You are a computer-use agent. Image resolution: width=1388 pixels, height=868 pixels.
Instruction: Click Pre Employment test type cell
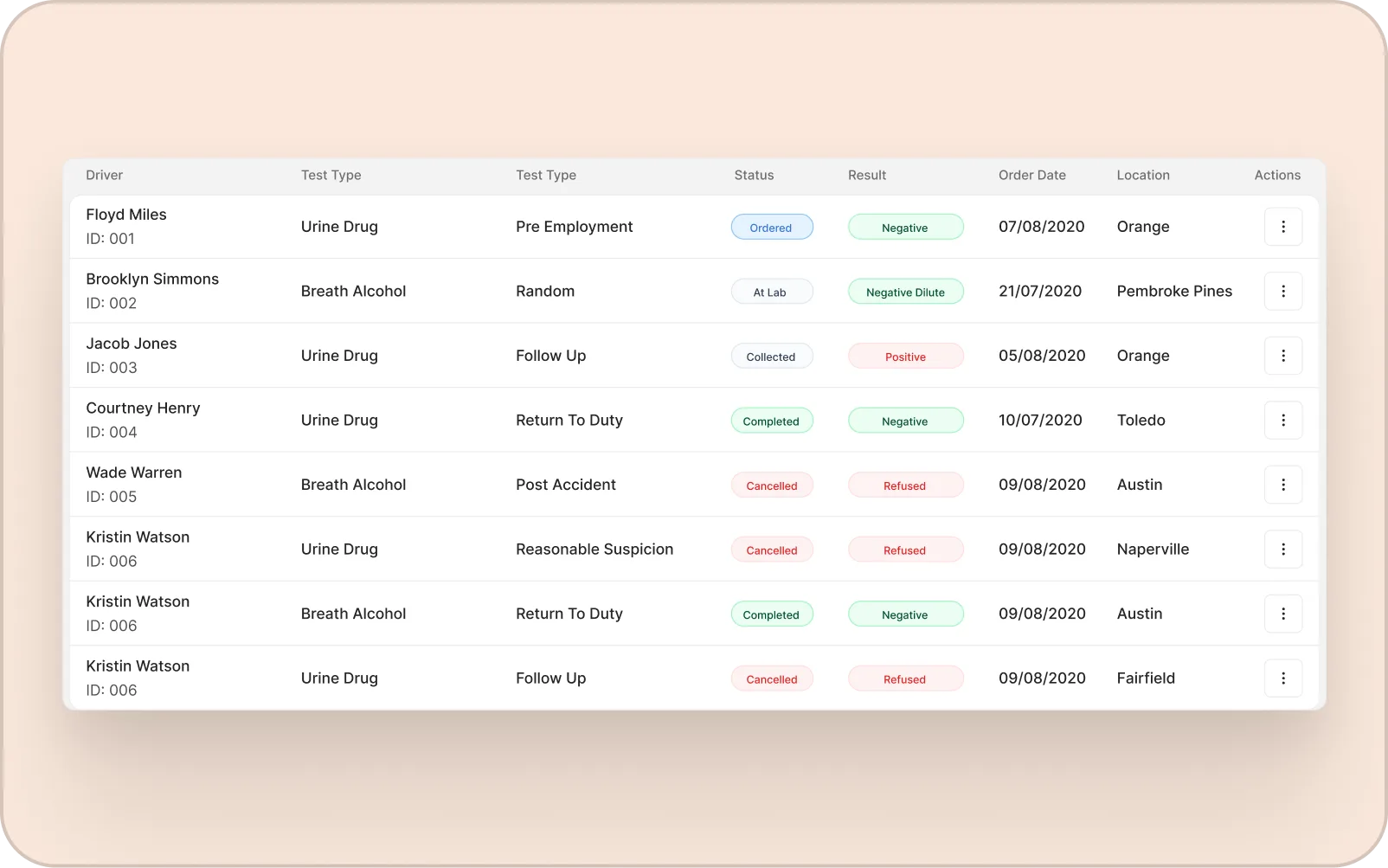tap(575, 227)
